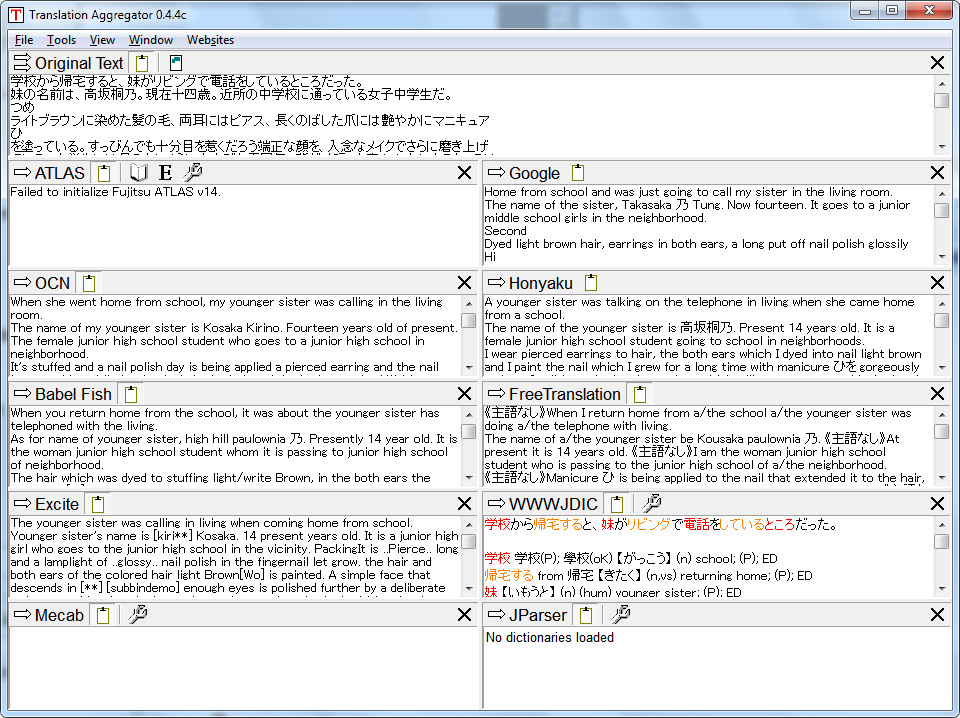The image size is (960, 718).
Task: Close the OCN panel
Action: [464, 283]
